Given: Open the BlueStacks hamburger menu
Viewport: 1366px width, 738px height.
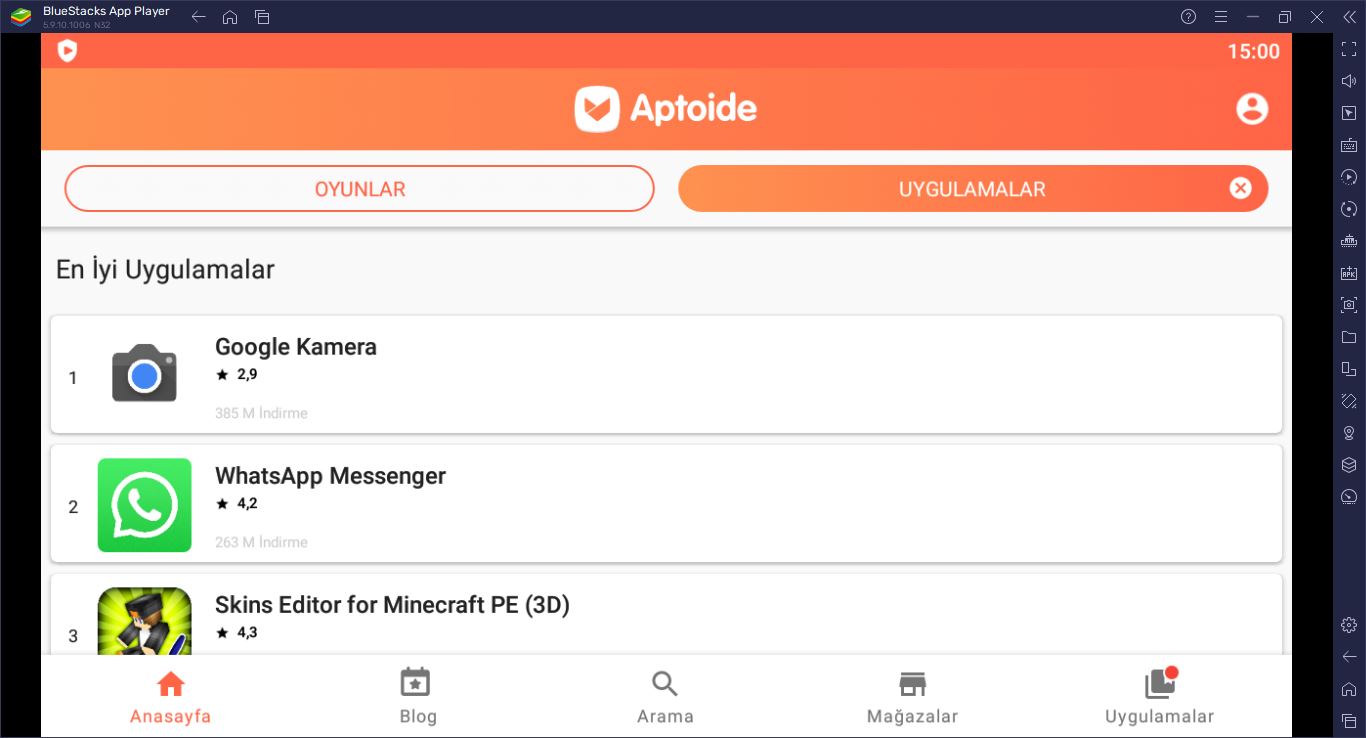Looking at the screenshot, I should [1220, 17].
